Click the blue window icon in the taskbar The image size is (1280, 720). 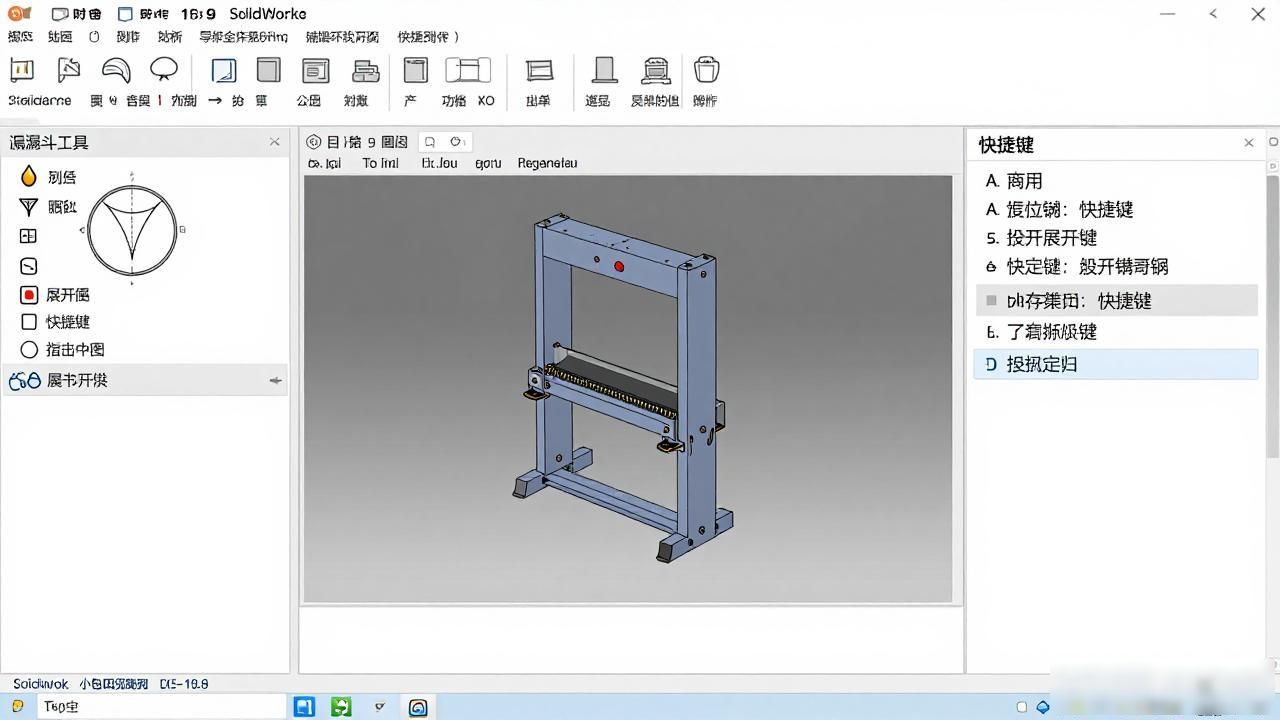[304, 707]
